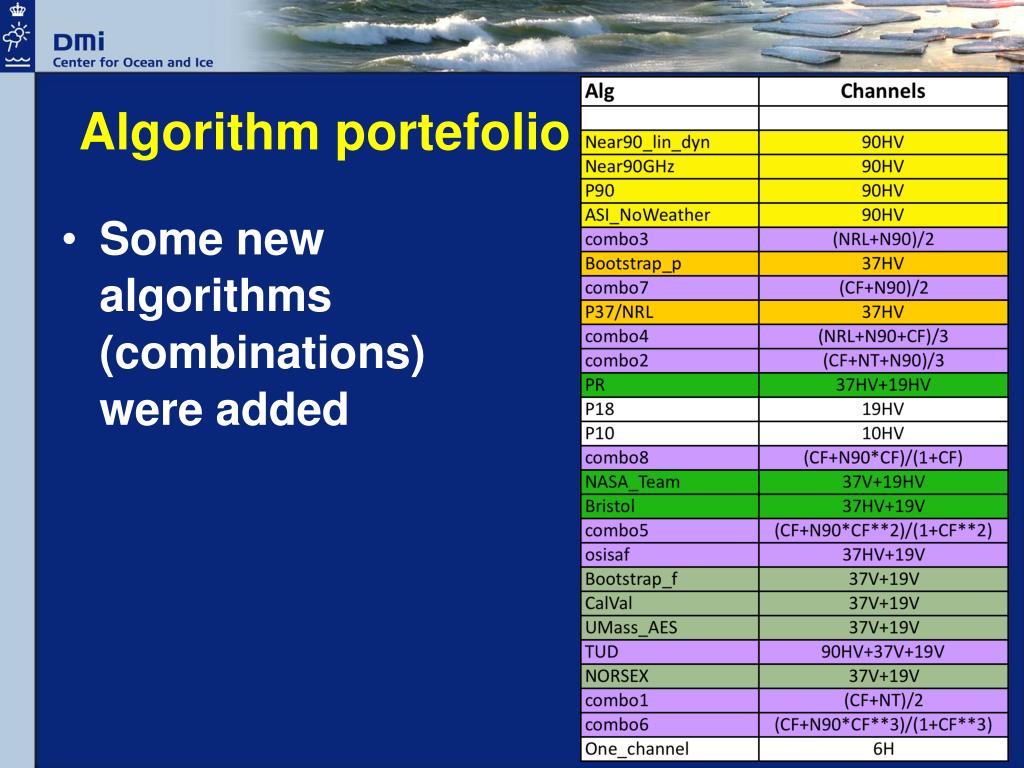Select the "90HV" cell in the ASI_NoWeather row
This screenshot has width=1024, height=768.
click(883, 215)
